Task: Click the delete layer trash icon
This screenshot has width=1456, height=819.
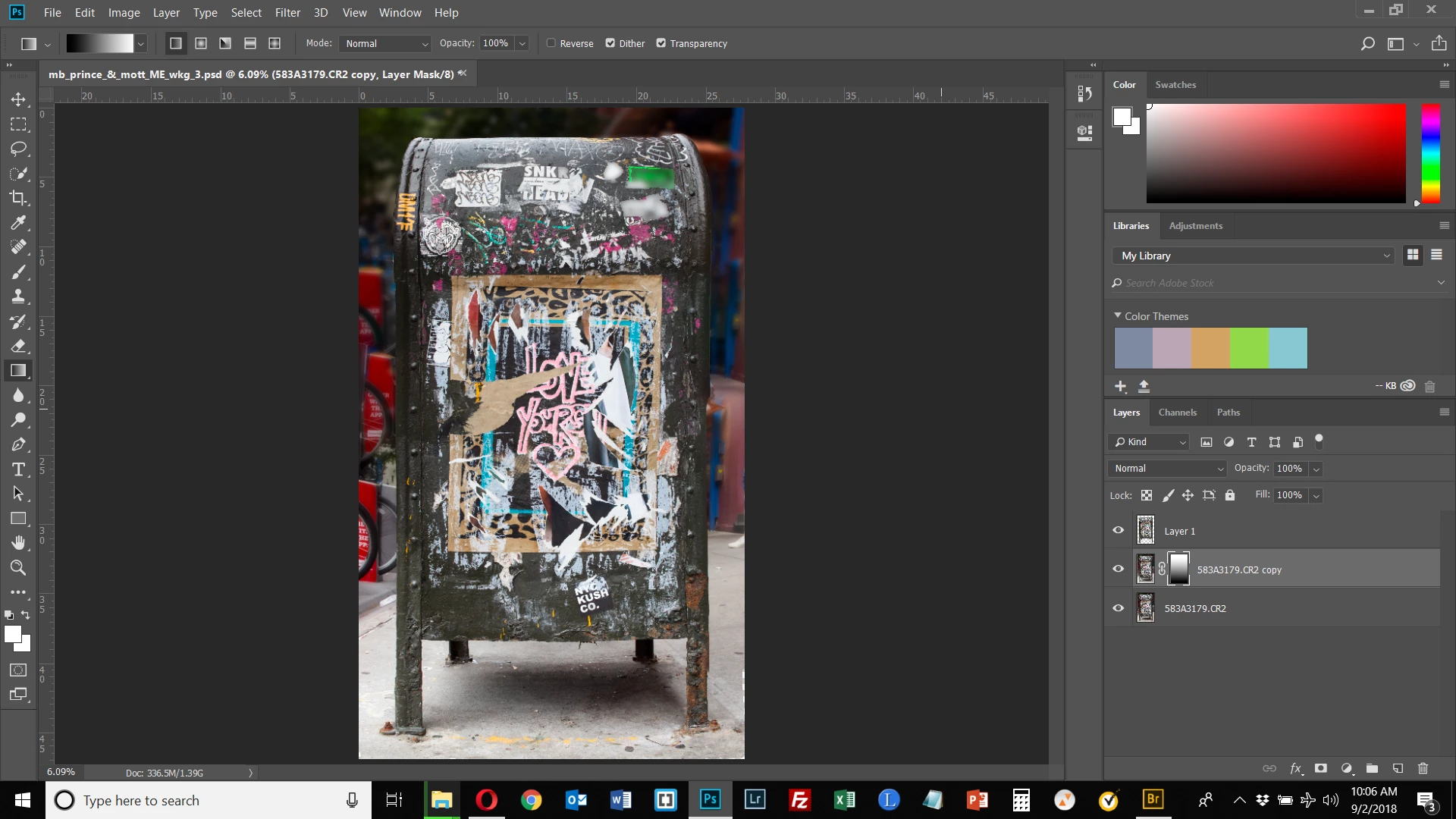Action: tap(1423, 768)
